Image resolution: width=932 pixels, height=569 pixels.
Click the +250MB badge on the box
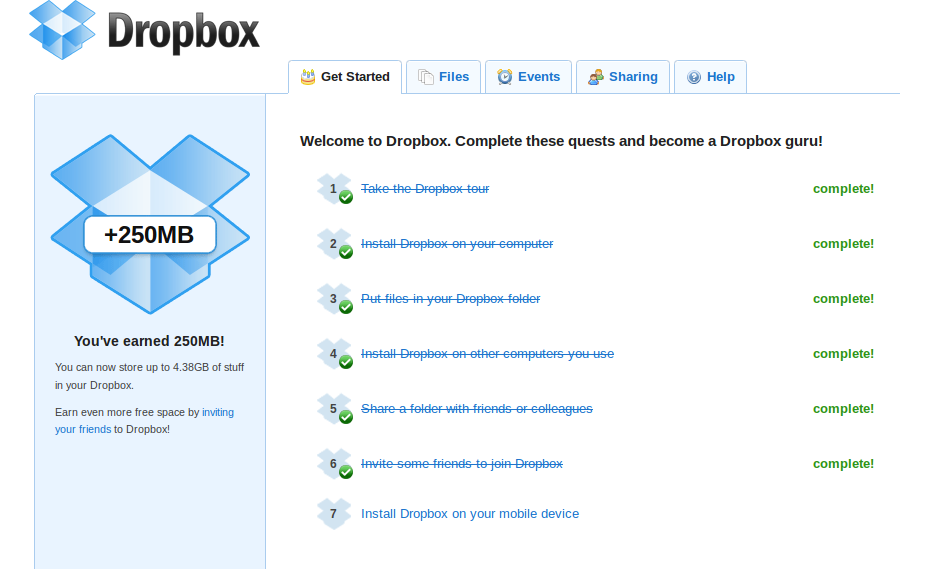(150, 235)
